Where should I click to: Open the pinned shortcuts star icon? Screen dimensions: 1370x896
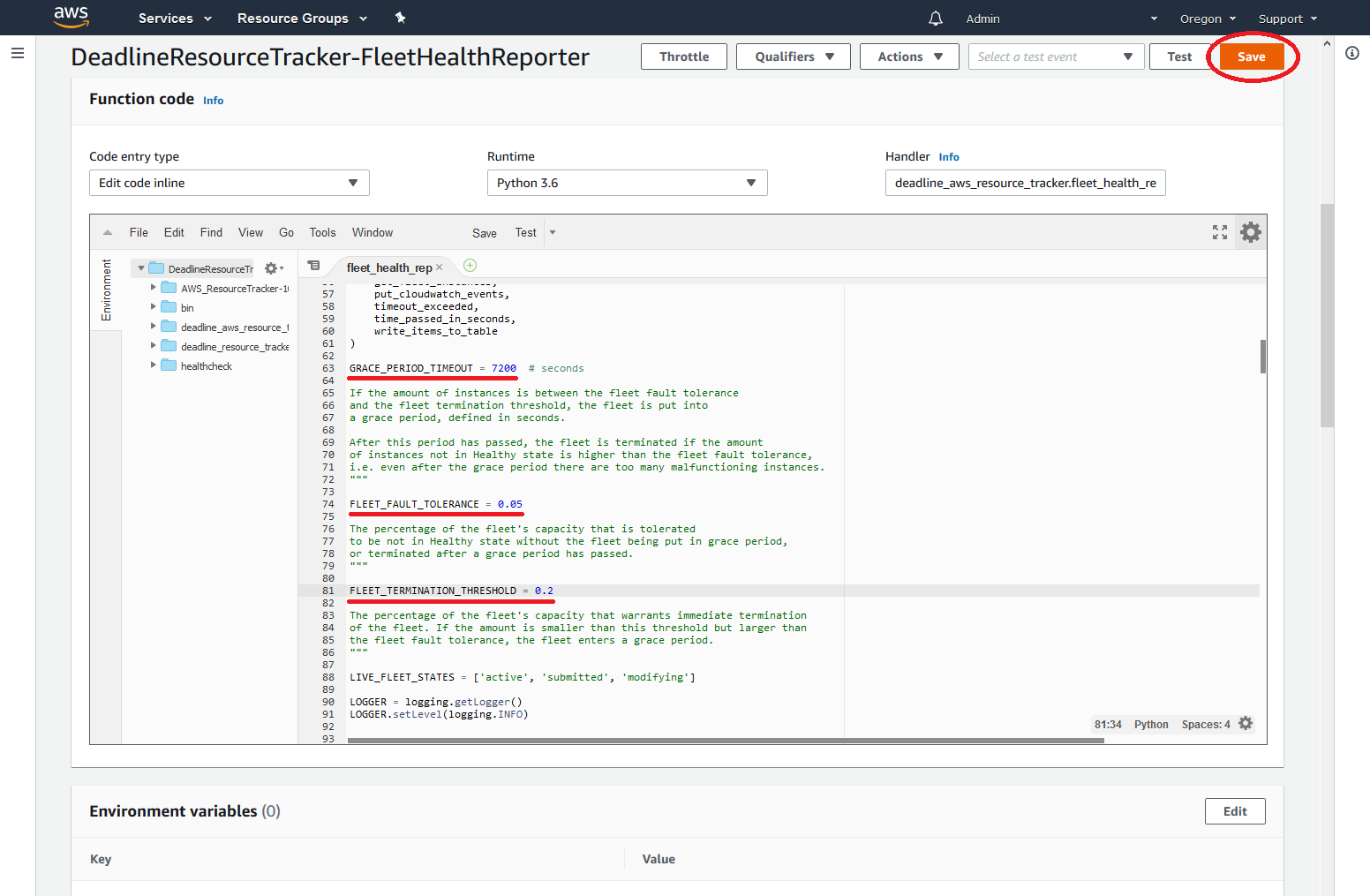coord(400,18)
